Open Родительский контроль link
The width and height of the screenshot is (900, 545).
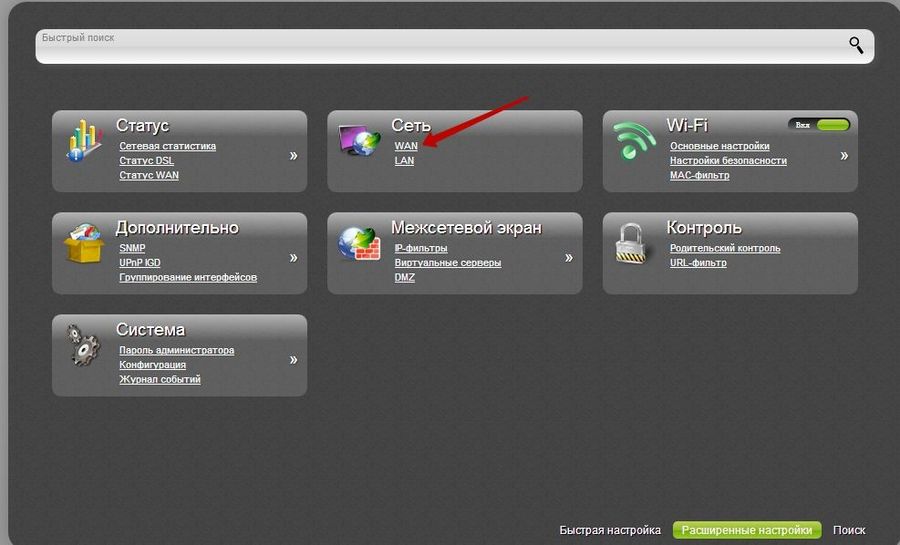click(x=725, y=248)
